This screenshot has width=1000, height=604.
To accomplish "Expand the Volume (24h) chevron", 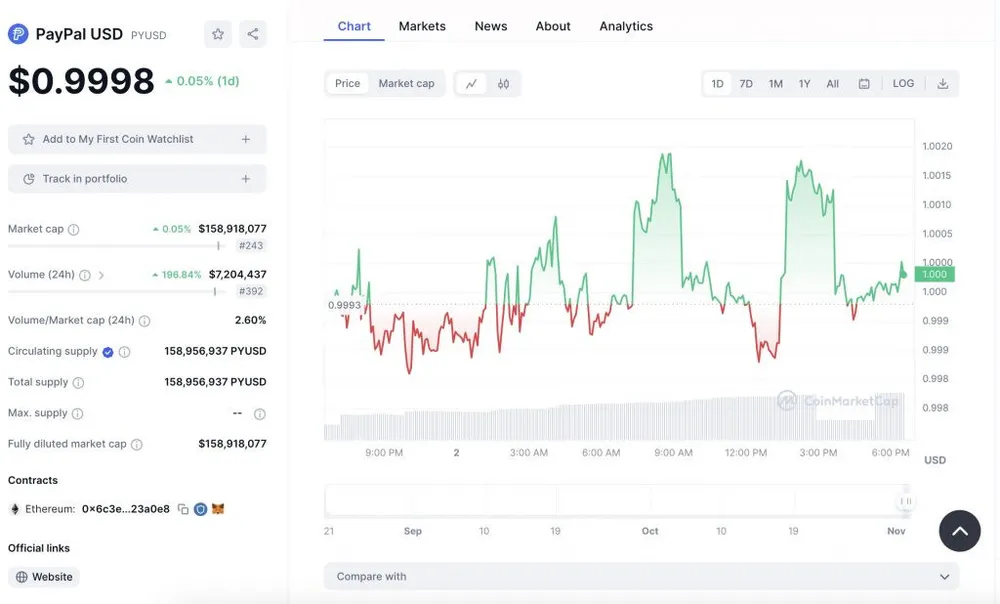I will coord(102,275).
